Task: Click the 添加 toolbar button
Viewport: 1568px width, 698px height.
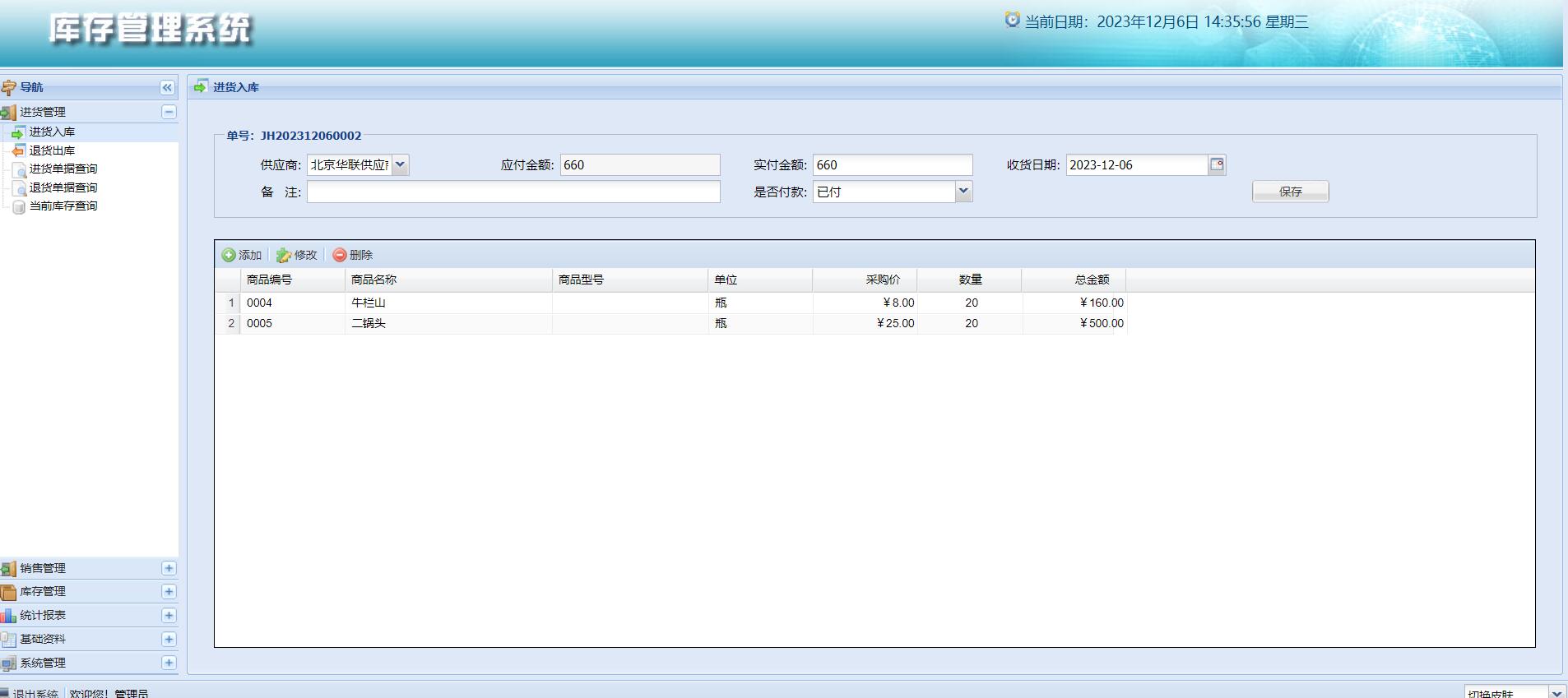Action: tap(242, 255)
